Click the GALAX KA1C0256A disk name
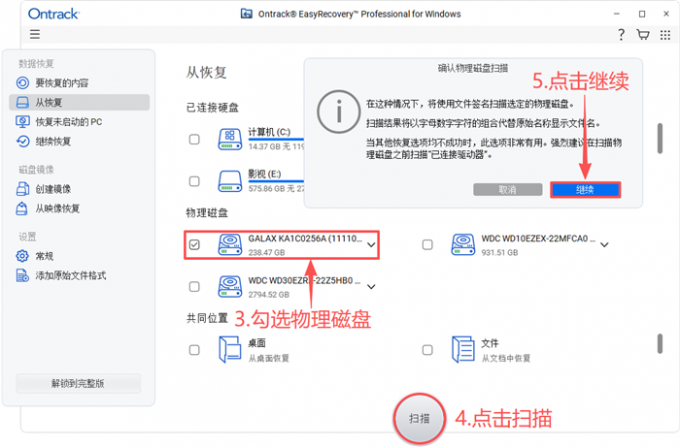Image resolution: width=680 pixels, height=447 pixels. (x=305, y=238)
